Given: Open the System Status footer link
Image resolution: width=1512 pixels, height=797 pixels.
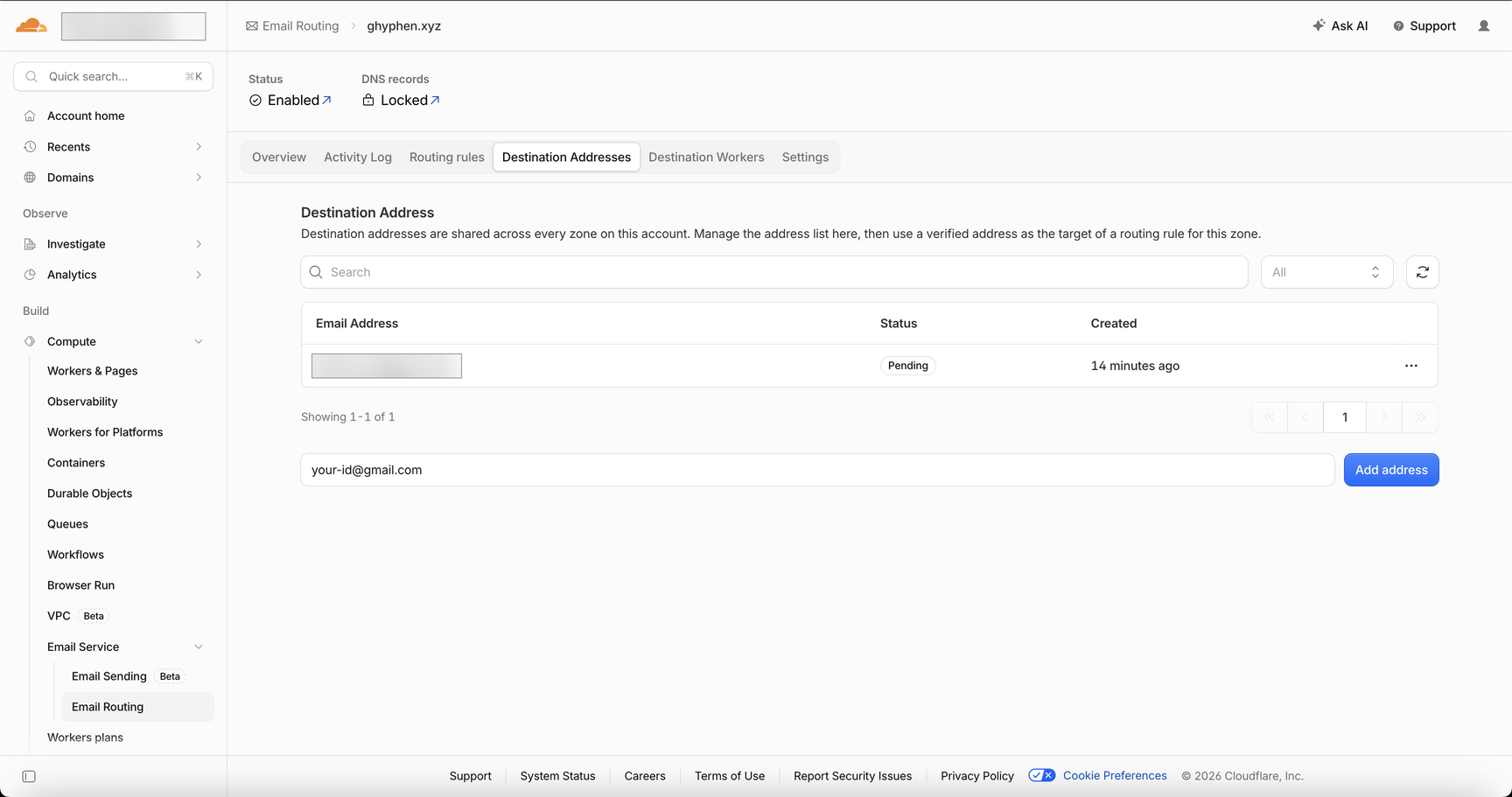Looking at the screenshot, I should pos(557,776).
